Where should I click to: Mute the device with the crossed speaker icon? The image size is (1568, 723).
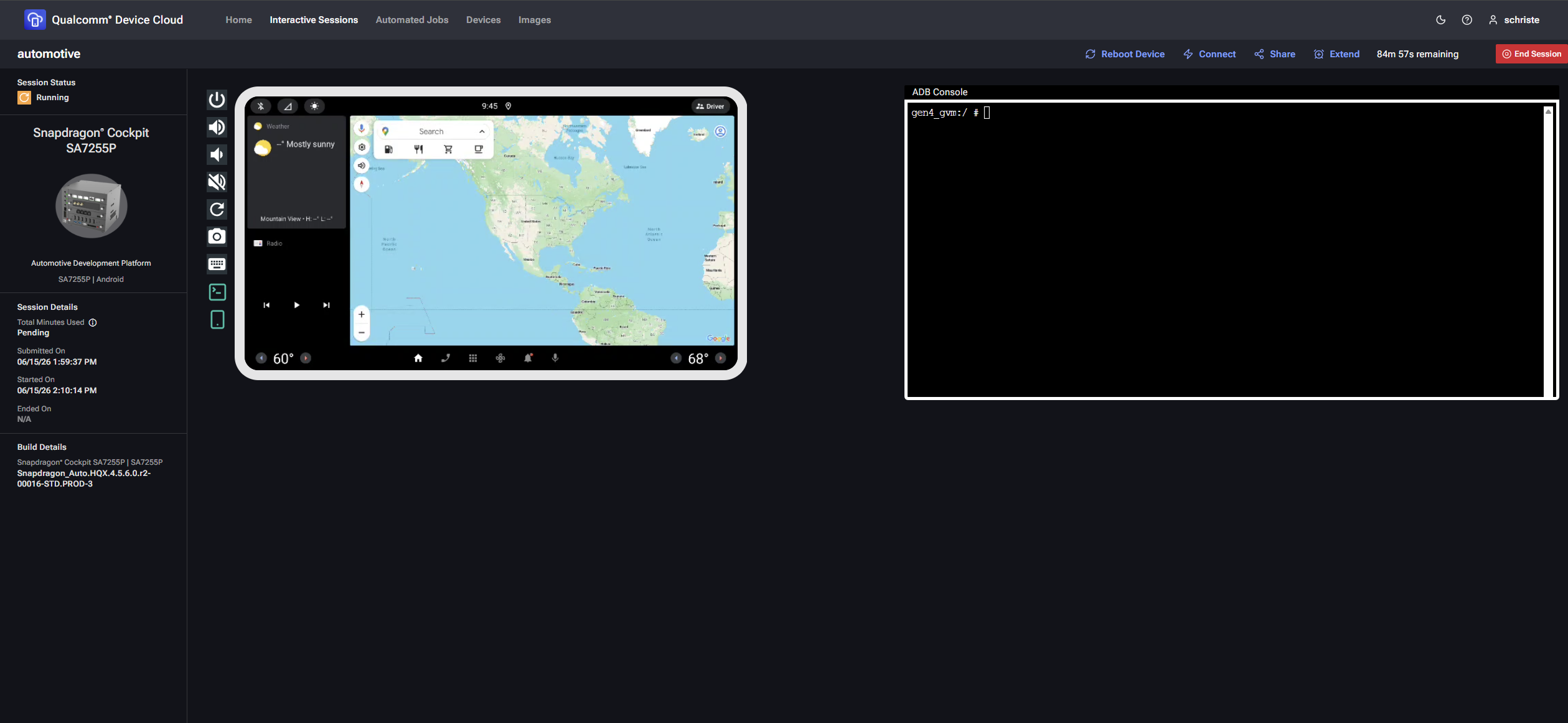coord(217,182)
